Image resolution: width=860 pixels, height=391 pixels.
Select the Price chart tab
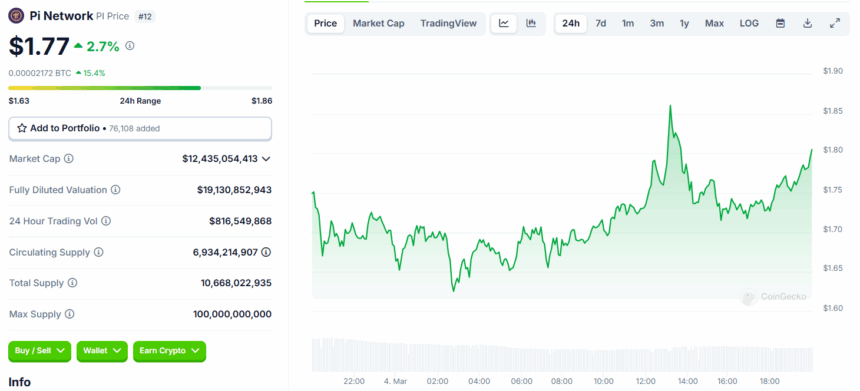pyautogui.click(x=326, y=24)
